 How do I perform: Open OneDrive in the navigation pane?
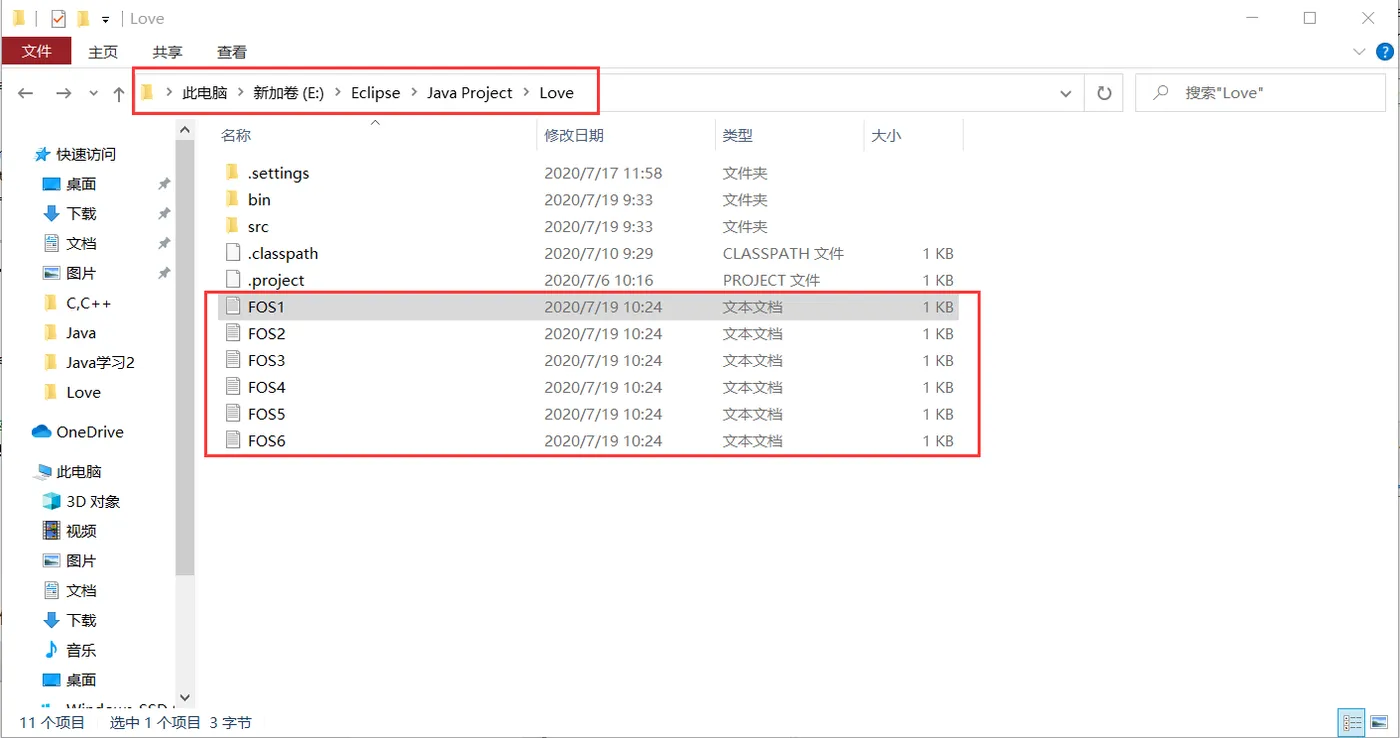pyautogui.click(x=89, y=432)
